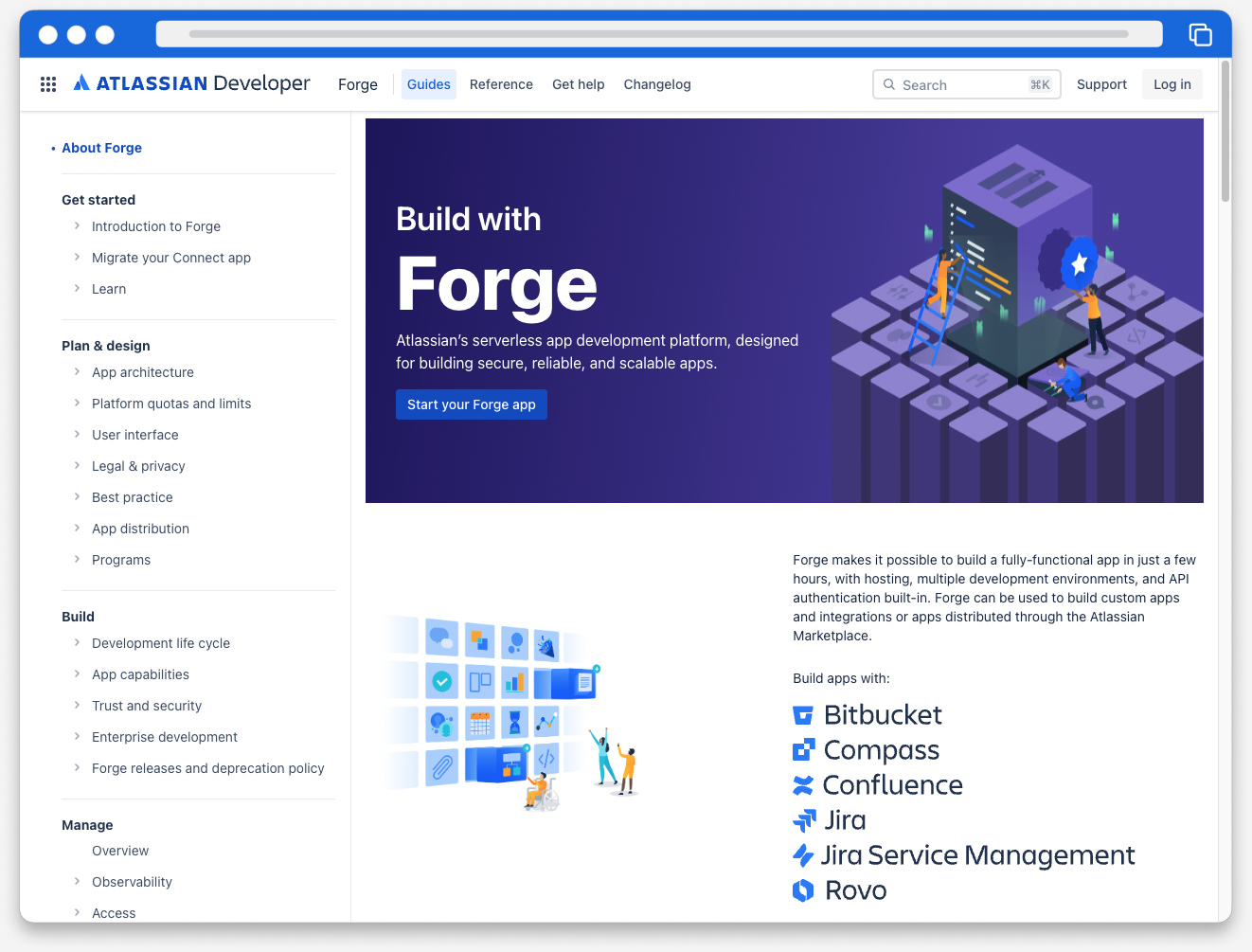
Task: Click the Rovo logo icon
Action: pyautogui.click(x=803, y=890)
